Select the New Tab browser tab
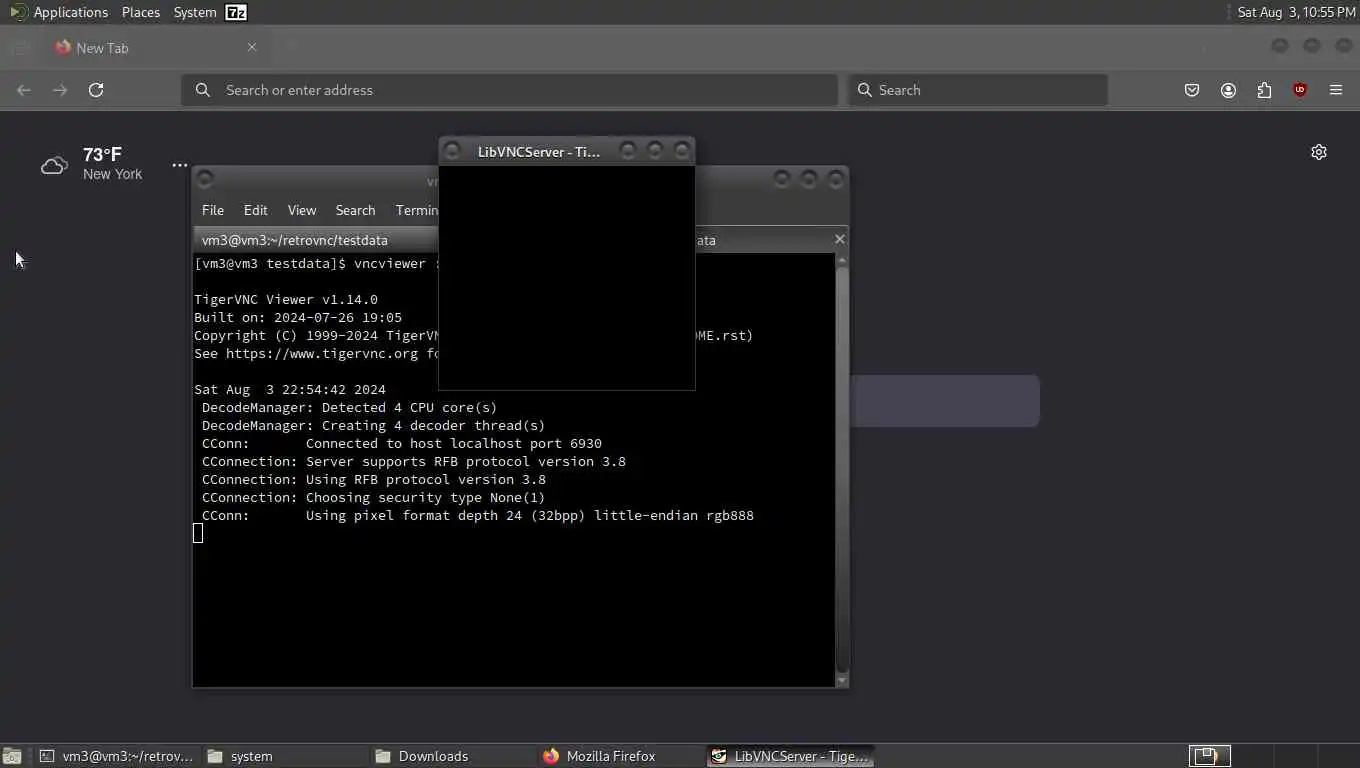1360x768 pixels. (x=155, y=47)
